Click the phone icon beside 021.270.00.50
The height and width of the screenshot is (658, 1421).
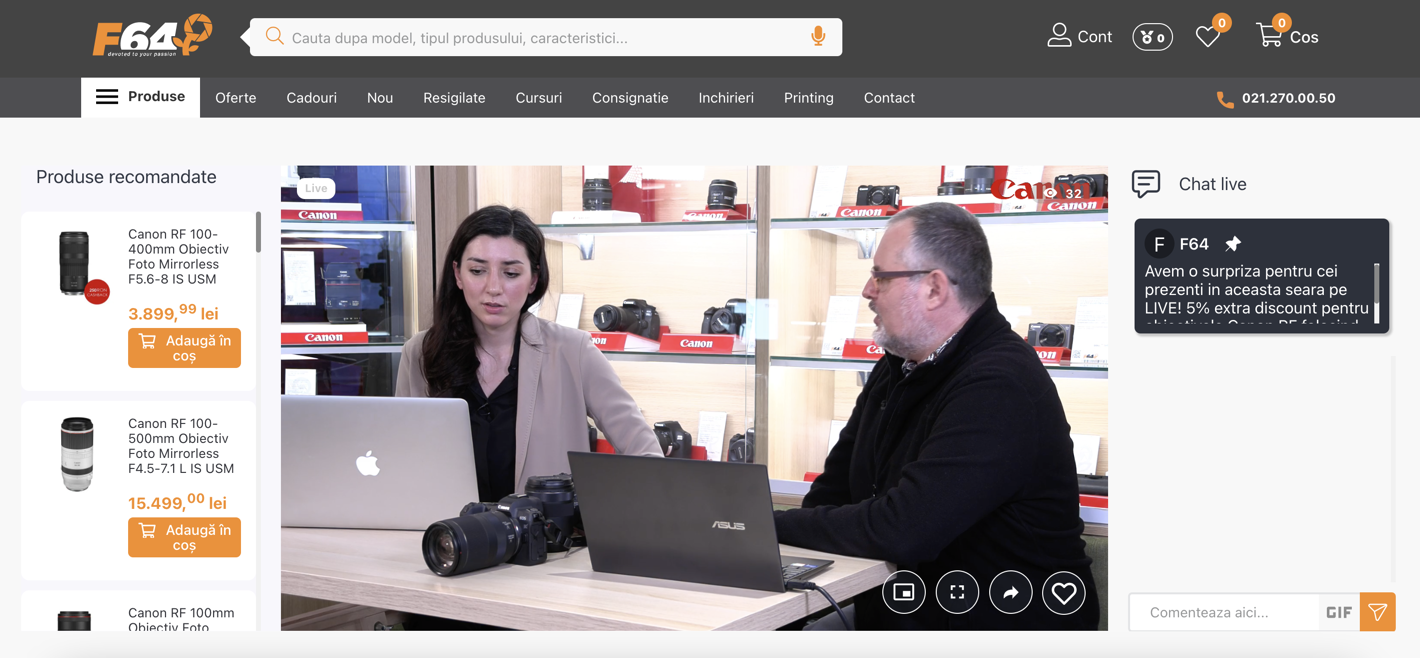[1225, 99]
